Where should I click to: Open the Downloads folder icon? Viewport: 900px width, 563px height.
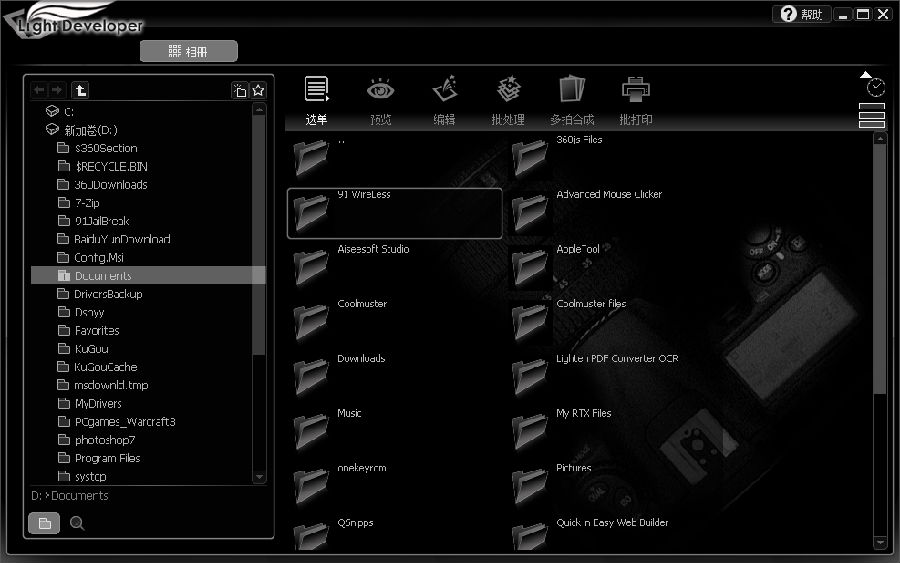pyautogui.click(x=311, y=376)
